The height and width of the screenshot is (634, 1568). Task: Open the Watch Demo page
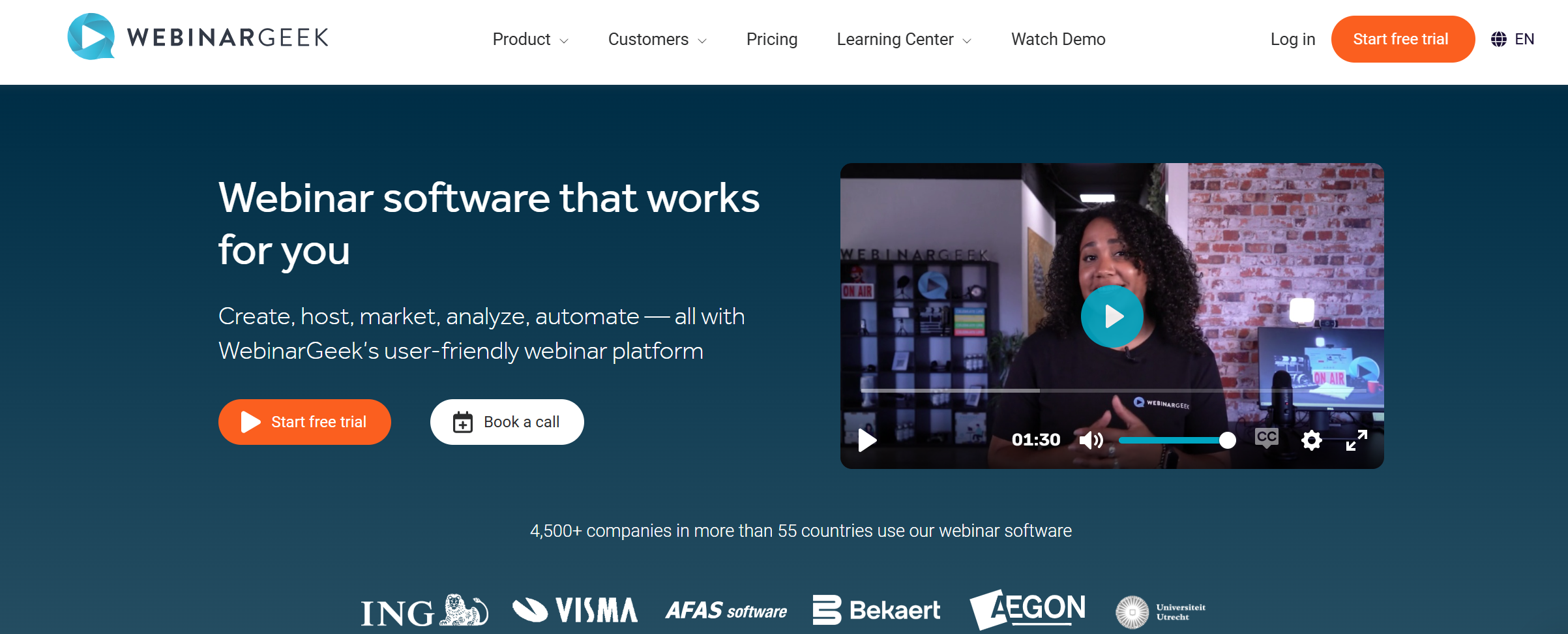pyautogui.click(x=1058, y=39)
